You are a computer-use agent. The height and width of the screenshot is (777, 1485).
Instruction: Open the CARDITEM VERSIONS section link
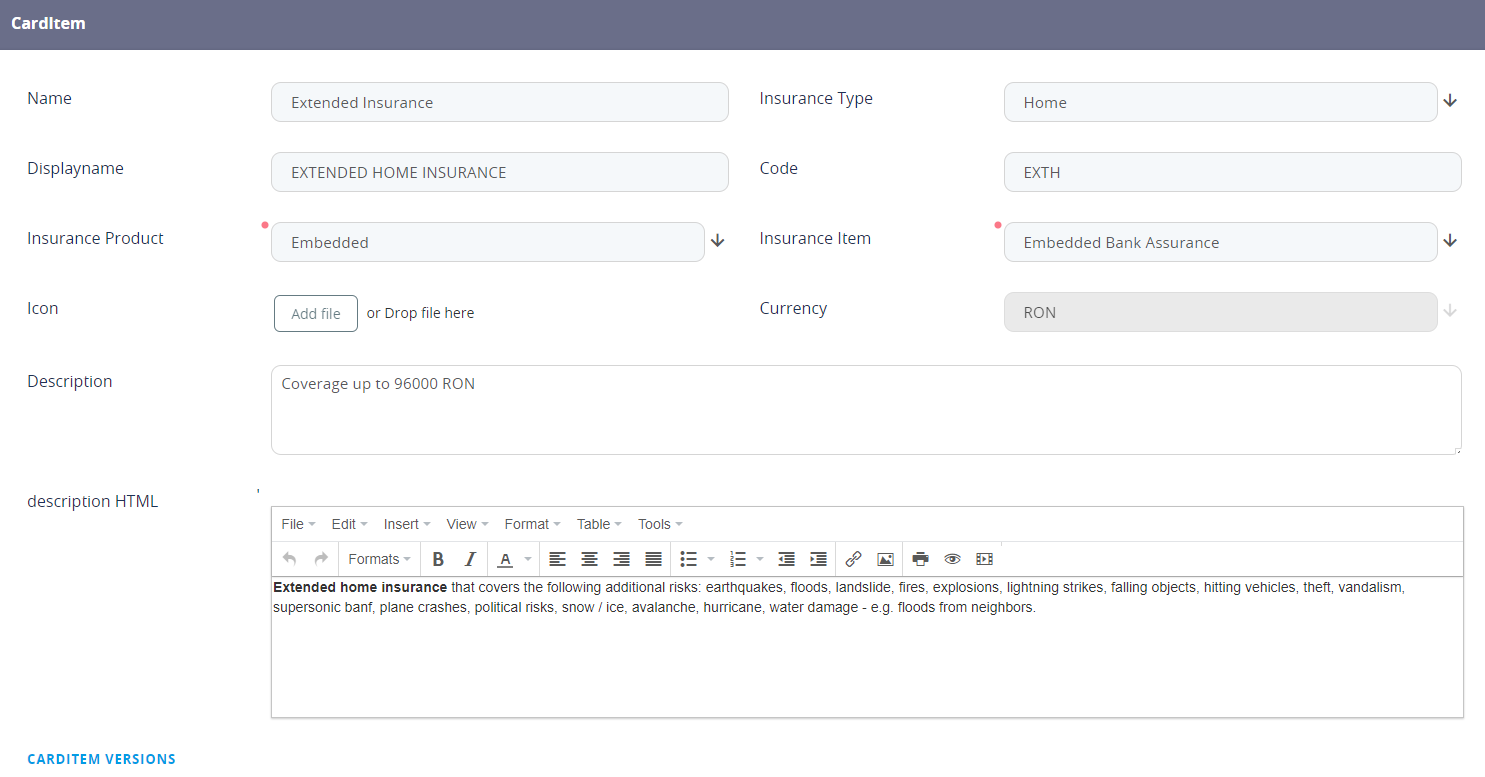pos(101,759)
